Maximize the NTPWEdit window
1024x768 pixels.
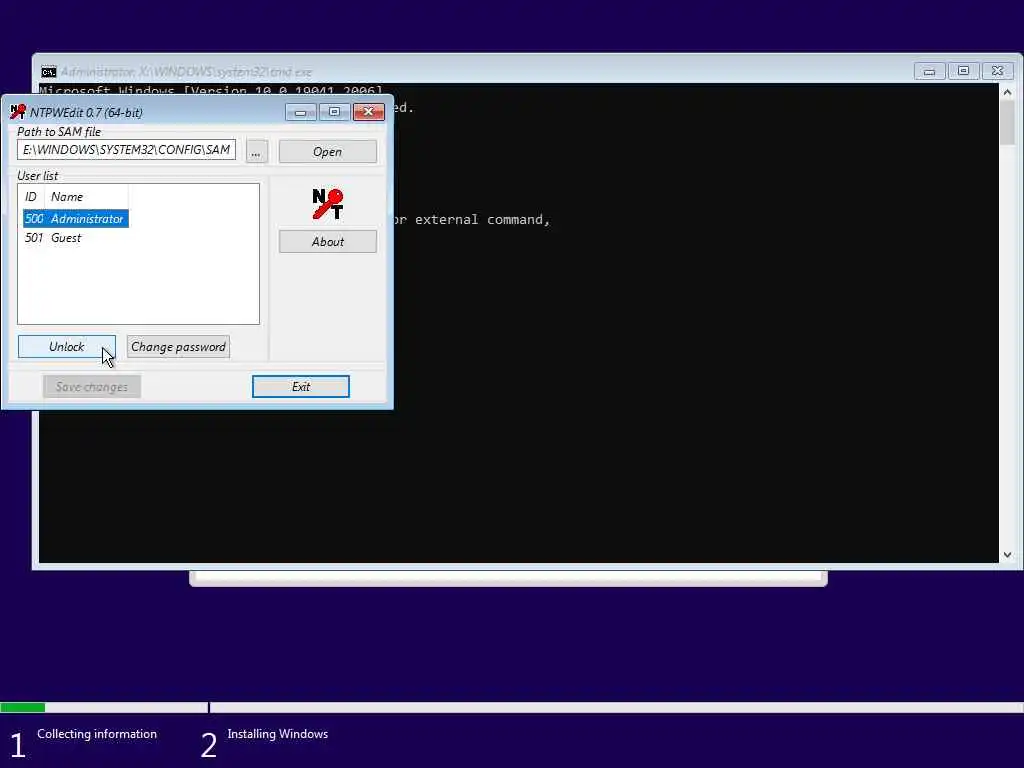(334, 112)
